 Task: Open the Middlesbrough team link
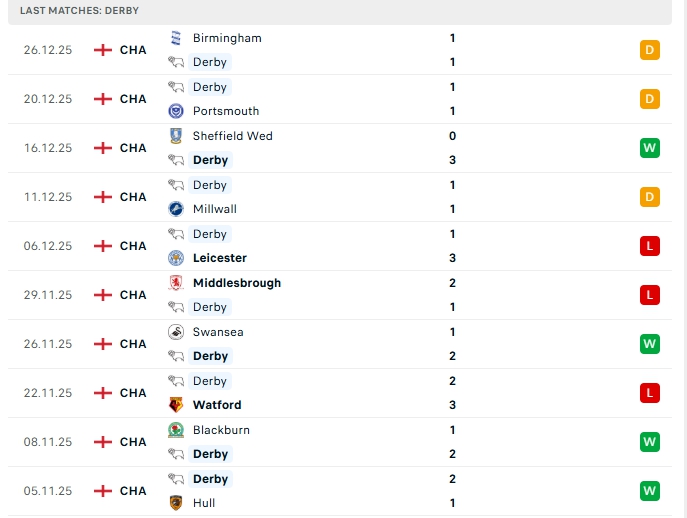click(237, 283)
